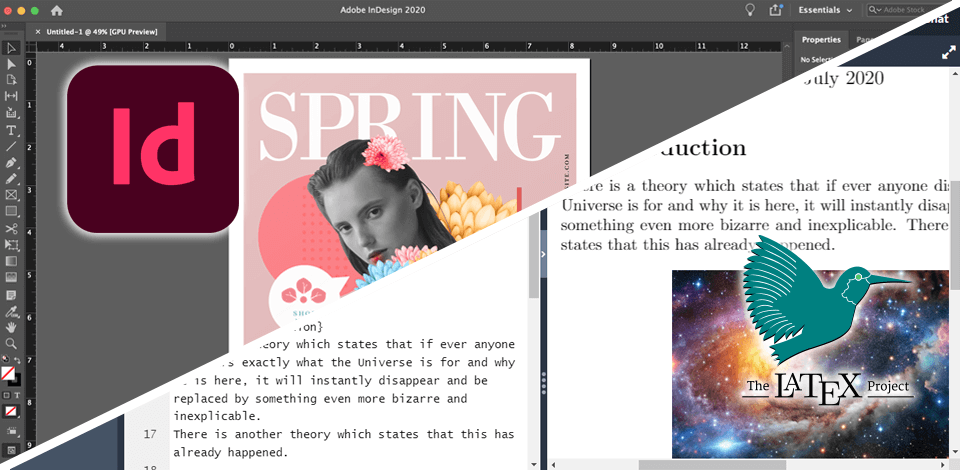Screen dimensions: 960x470
Task: Select the Direct Selection tool
Action: click(11, 64)
